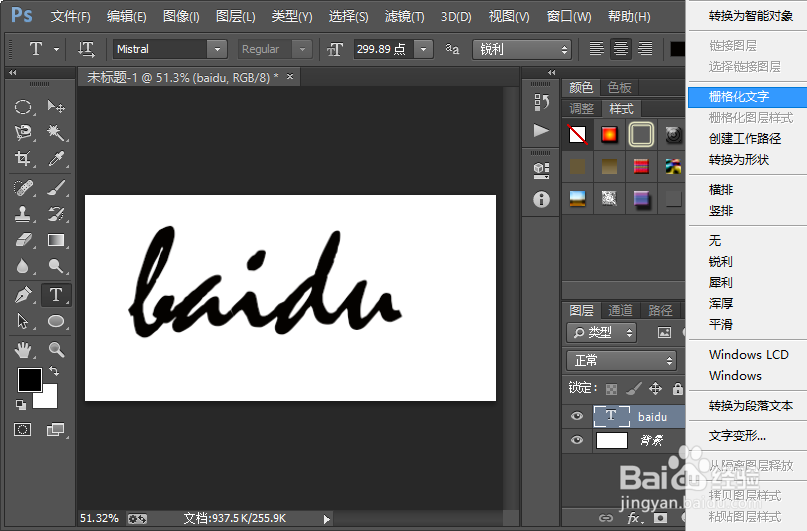Screen dimensions: 807x531
Task: Select the Elliptical Marquee tool
Action: pyautogui.click(x=23, y=107)
